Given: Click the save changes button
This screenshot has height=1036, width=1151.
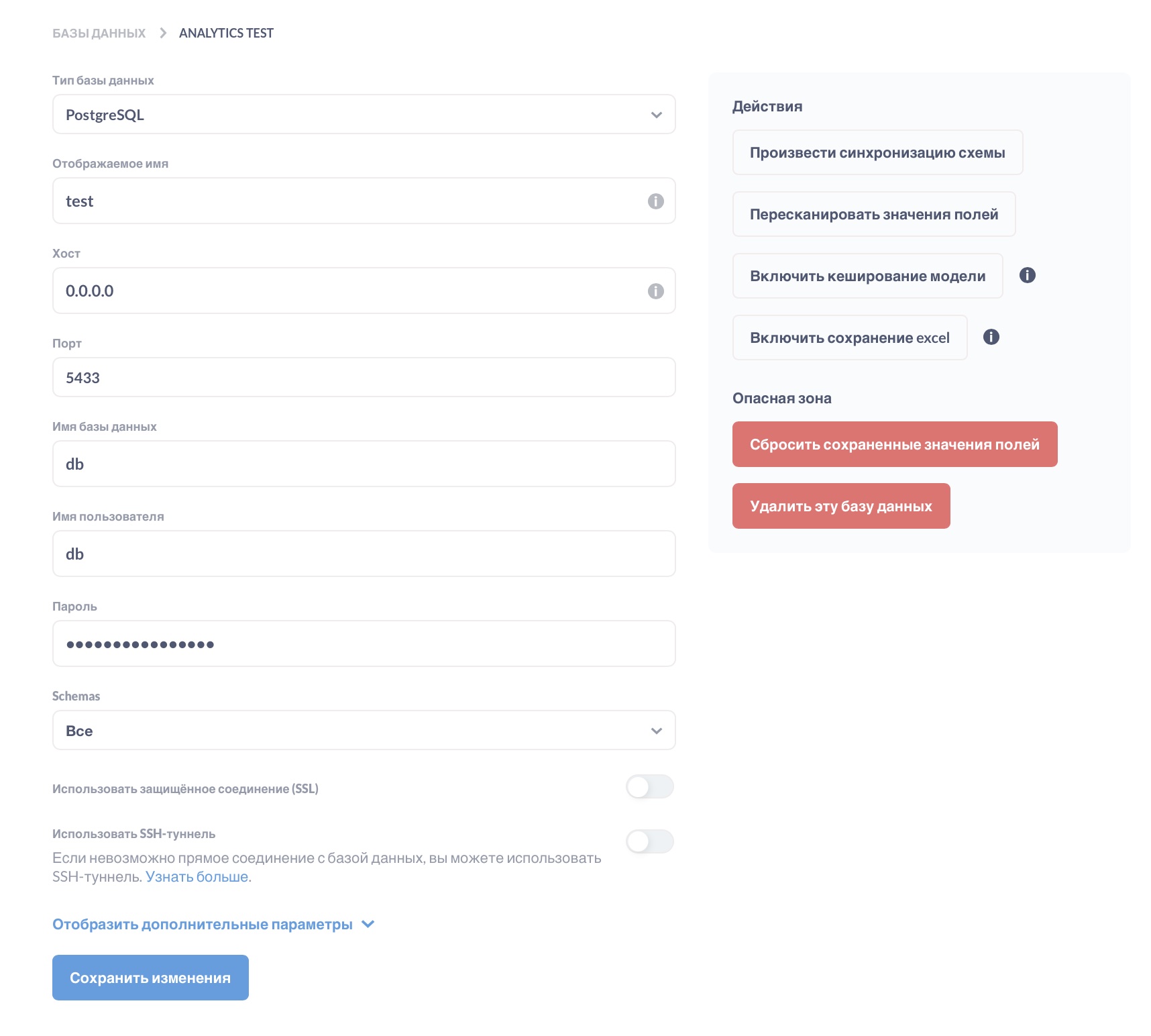Looking at the screenshot, I should click(150, 978).
